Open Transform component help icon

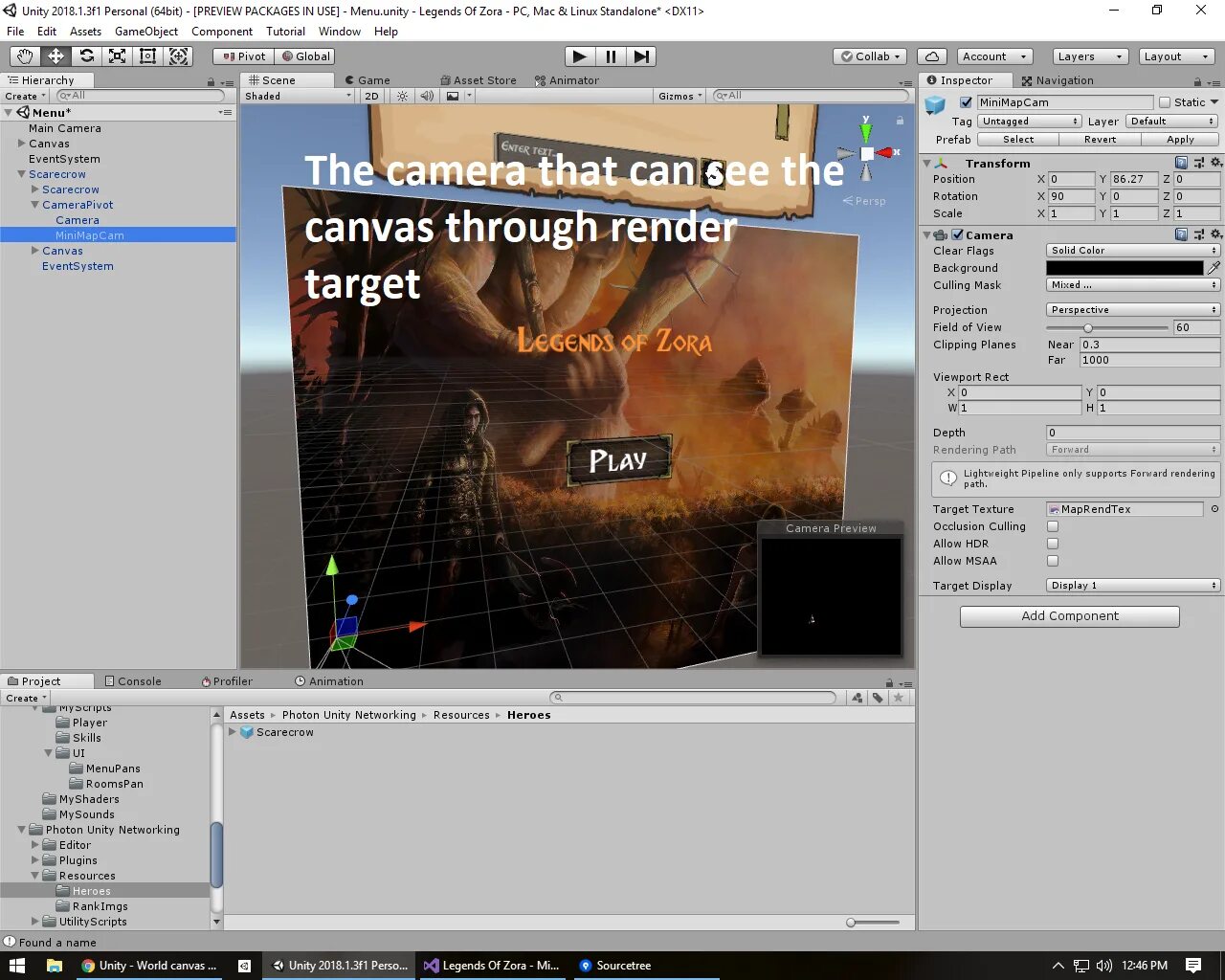(1182, 164)
